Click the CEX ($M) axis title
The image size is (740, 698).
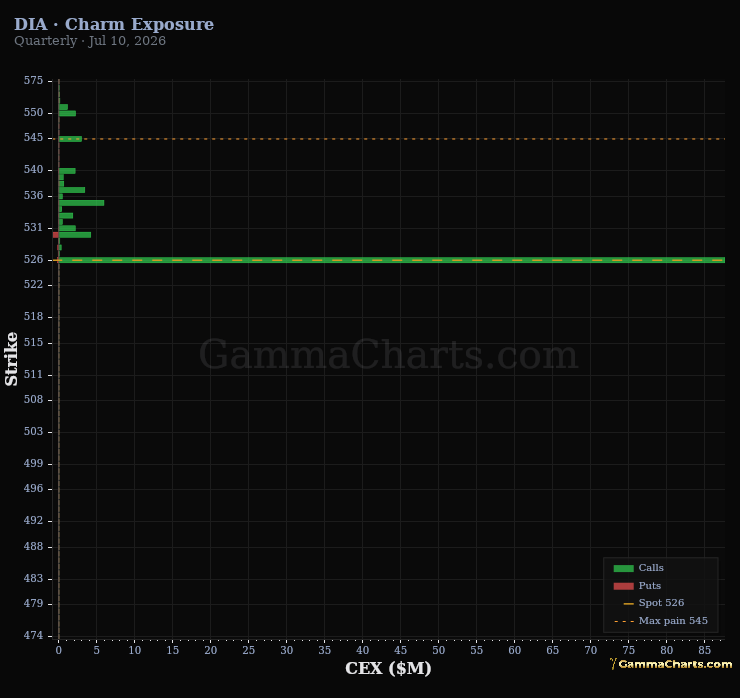coord(388,668)
